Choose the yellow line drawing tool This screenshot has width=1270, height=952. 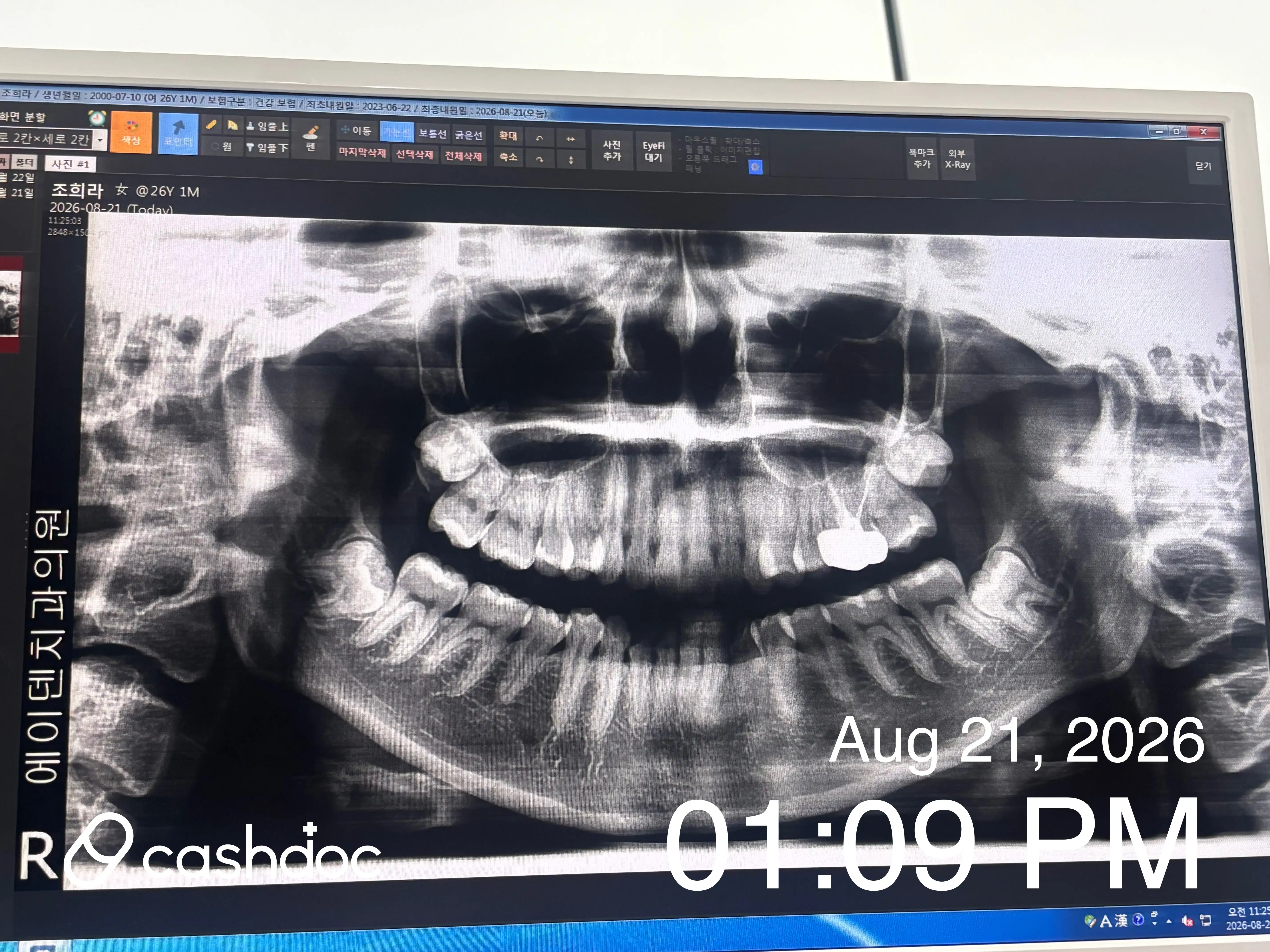[x=211, y=124]
